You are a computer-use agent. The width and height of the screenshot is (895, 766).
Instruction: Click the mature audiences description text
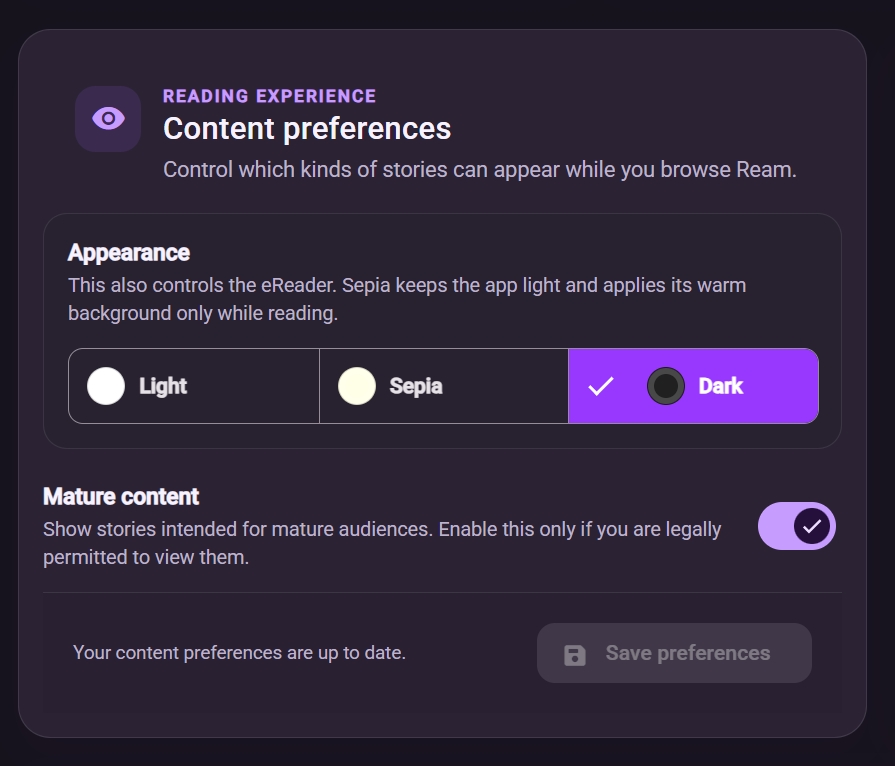tap(382, 543)
